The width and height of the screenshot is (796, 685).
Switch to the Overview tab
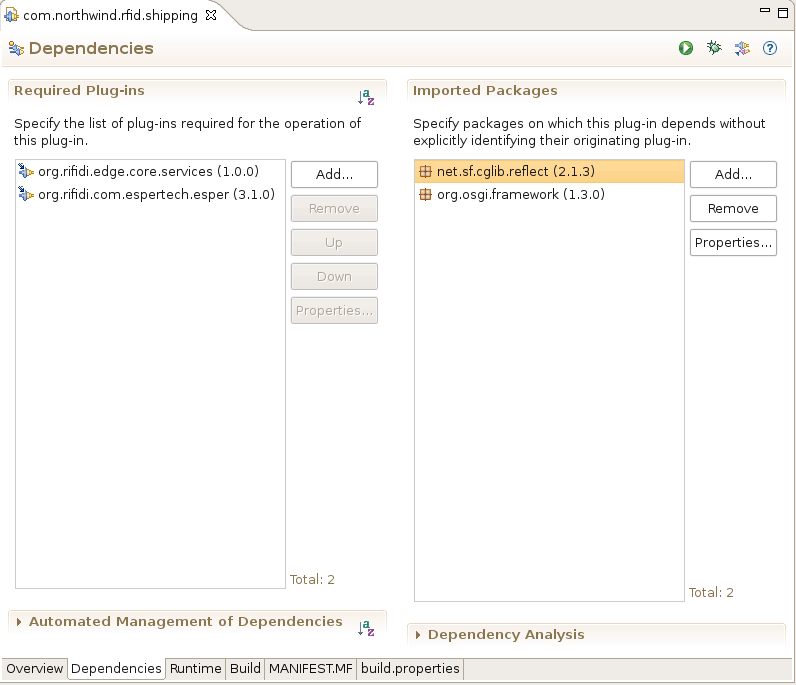tap(35, 668)
